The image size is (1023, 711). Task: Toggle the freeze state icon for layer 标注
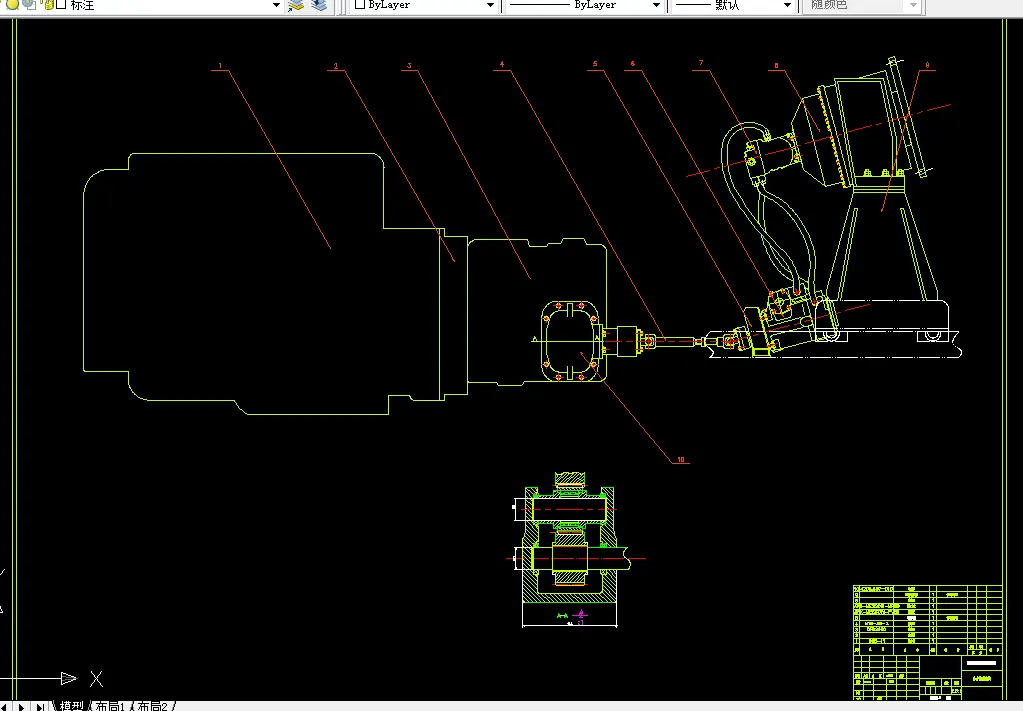click(30, 5)
